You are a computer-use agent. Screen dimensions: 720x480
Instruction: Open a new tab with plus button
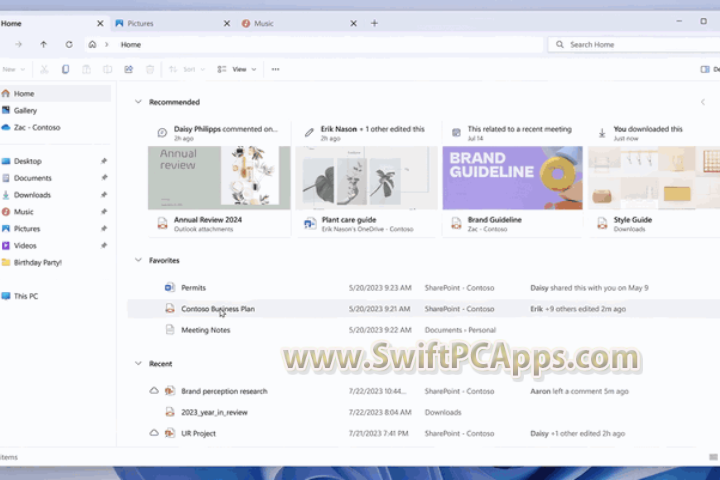pyautogui.click(x=374, y=23)
